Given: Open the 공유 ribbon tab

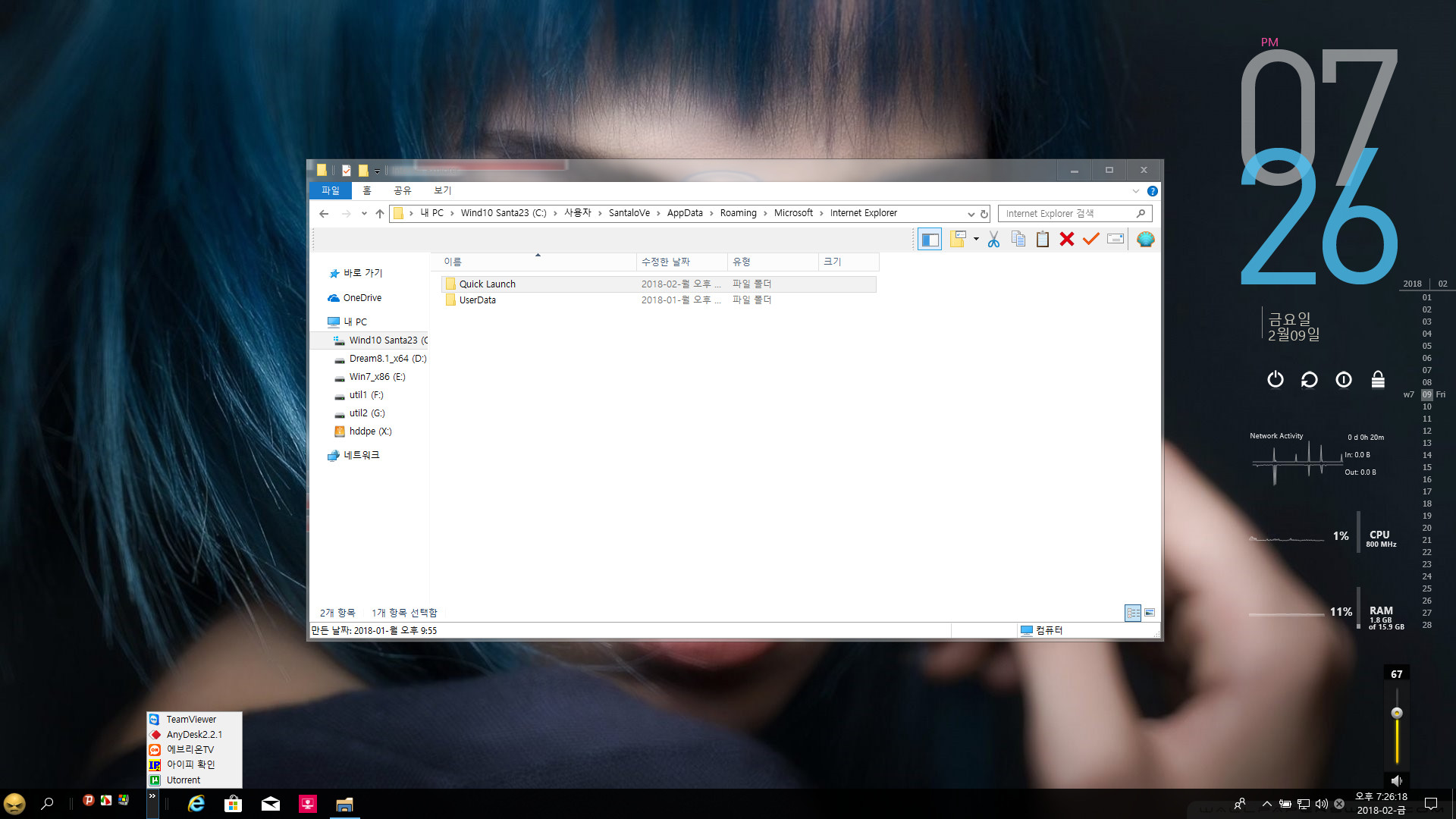Looking at the screenshot, I should point(402,190).
